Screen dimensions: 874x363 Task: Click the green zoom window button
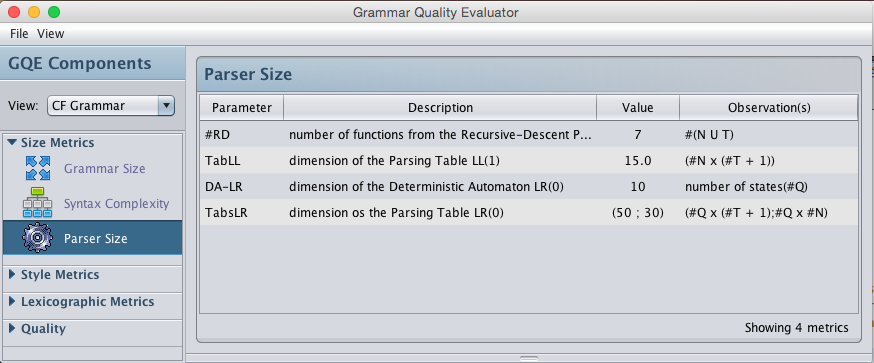(x=54, y=12)
